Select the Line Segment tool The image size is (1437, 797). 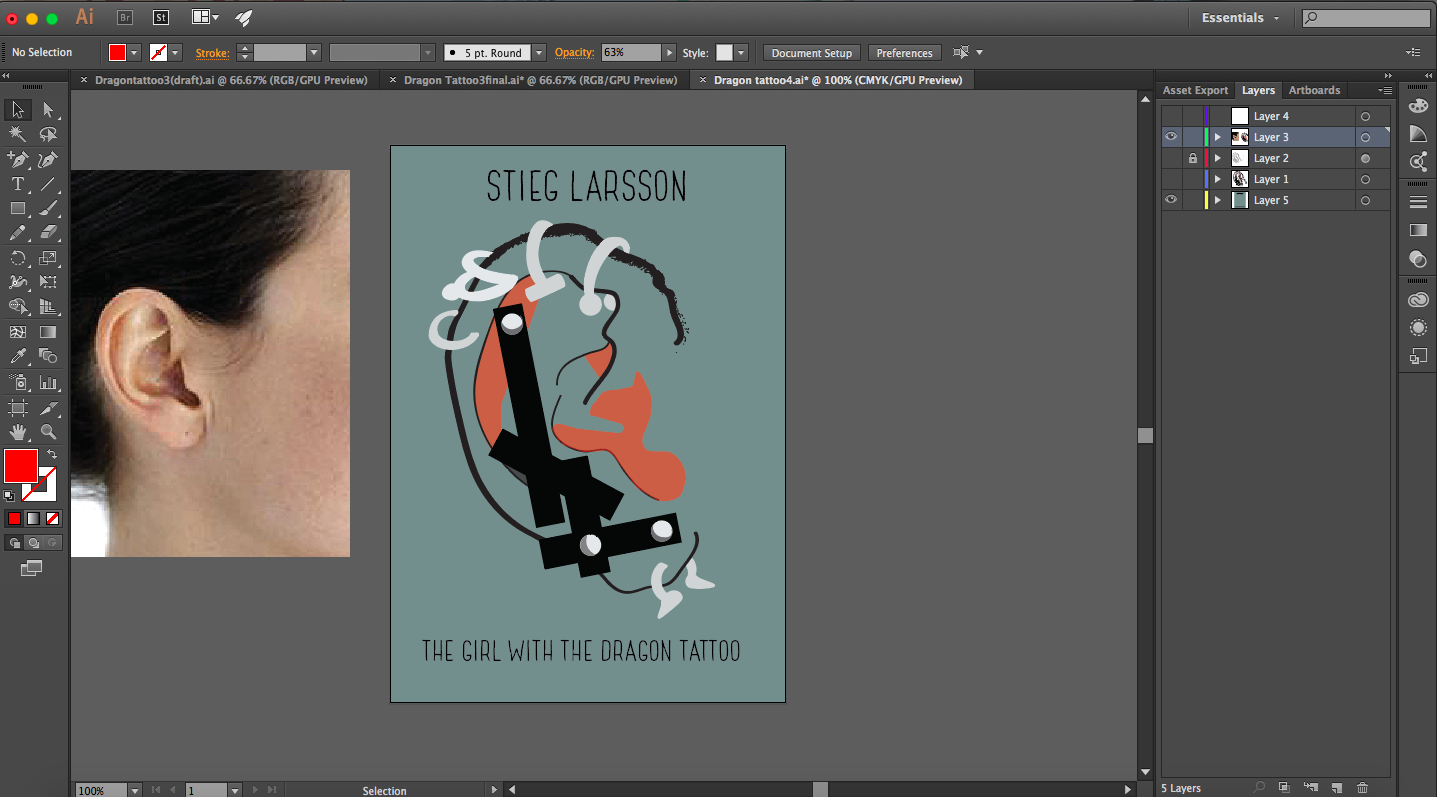coord(48,184)
